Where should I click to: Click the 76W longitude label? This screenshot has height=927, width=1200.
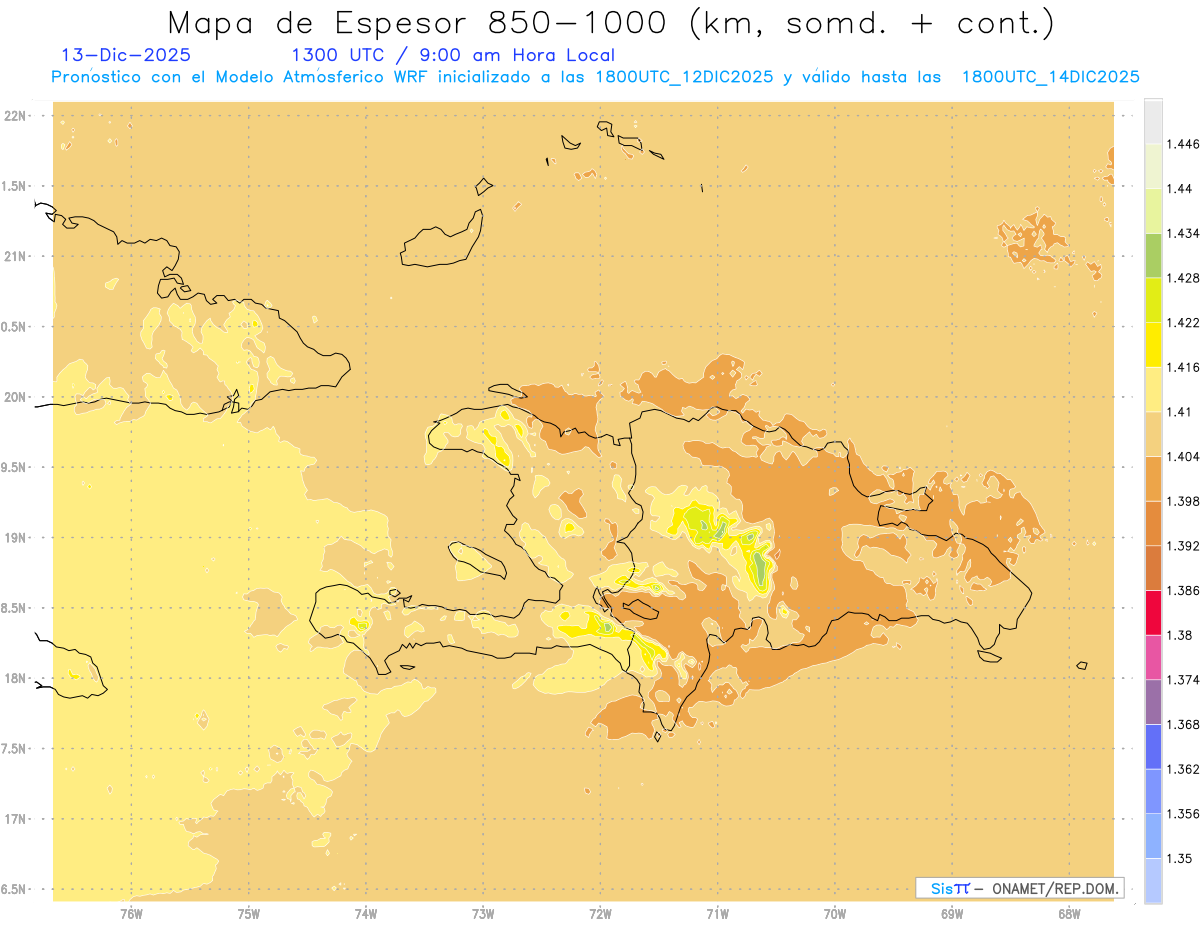click(131, 913)
